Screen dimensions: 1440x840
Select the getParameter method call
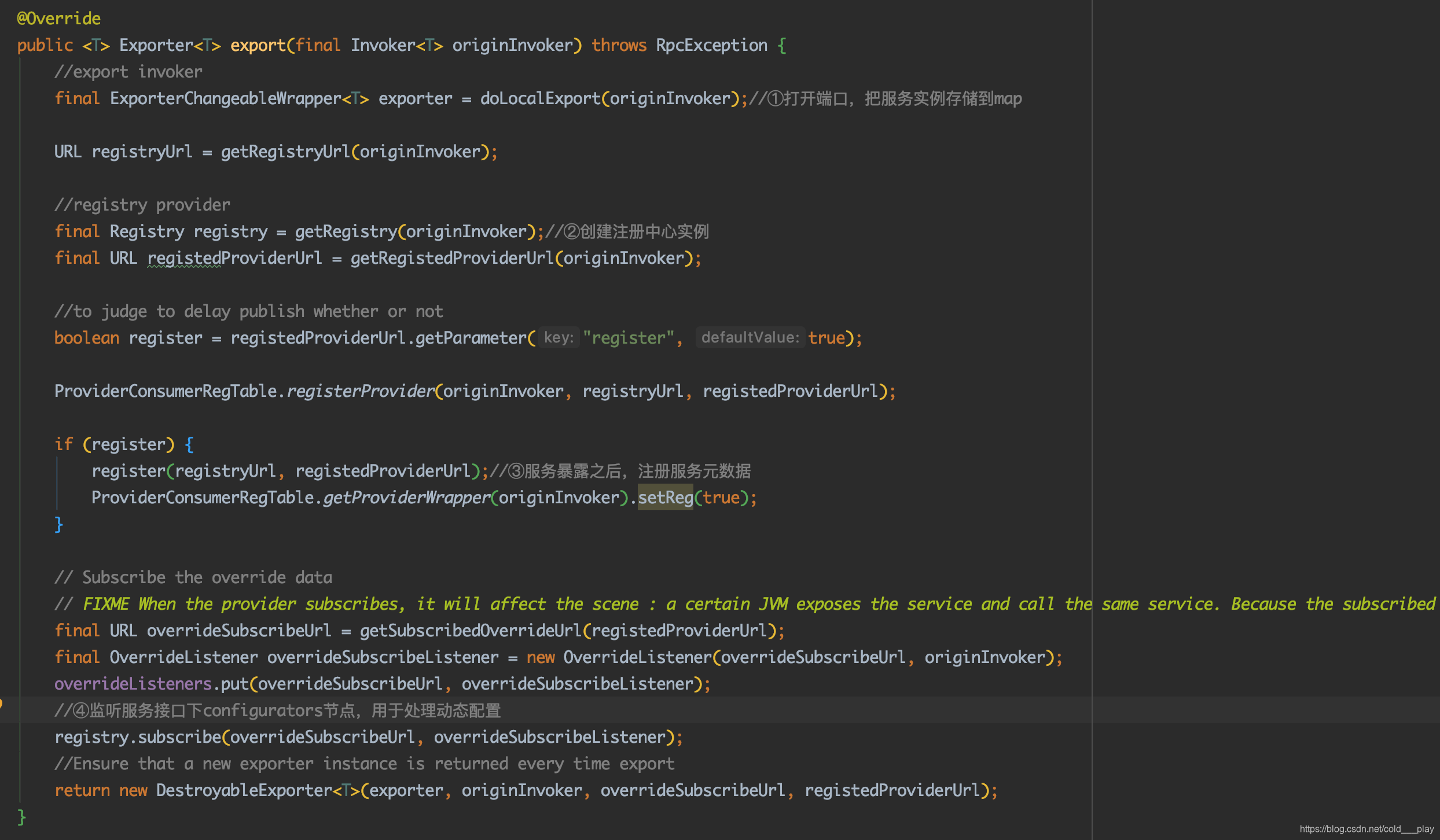pos(471,338)
